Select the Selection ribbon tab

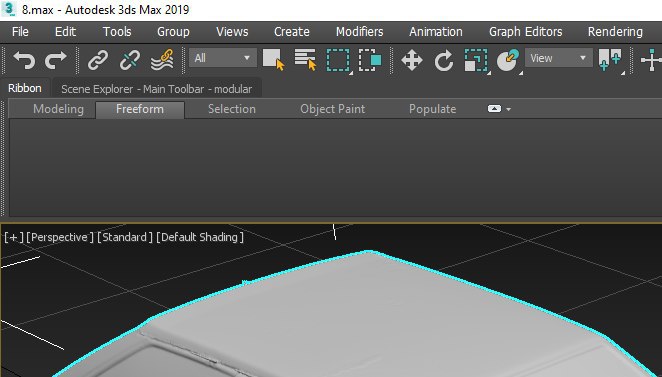tap(232, 109)
